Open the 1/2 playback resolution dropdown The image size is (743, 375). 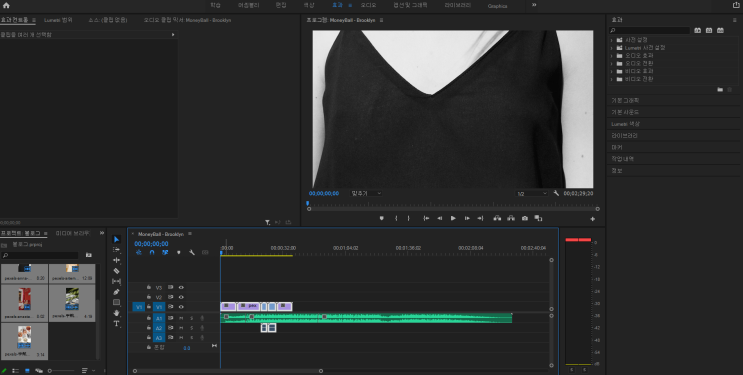532,194
